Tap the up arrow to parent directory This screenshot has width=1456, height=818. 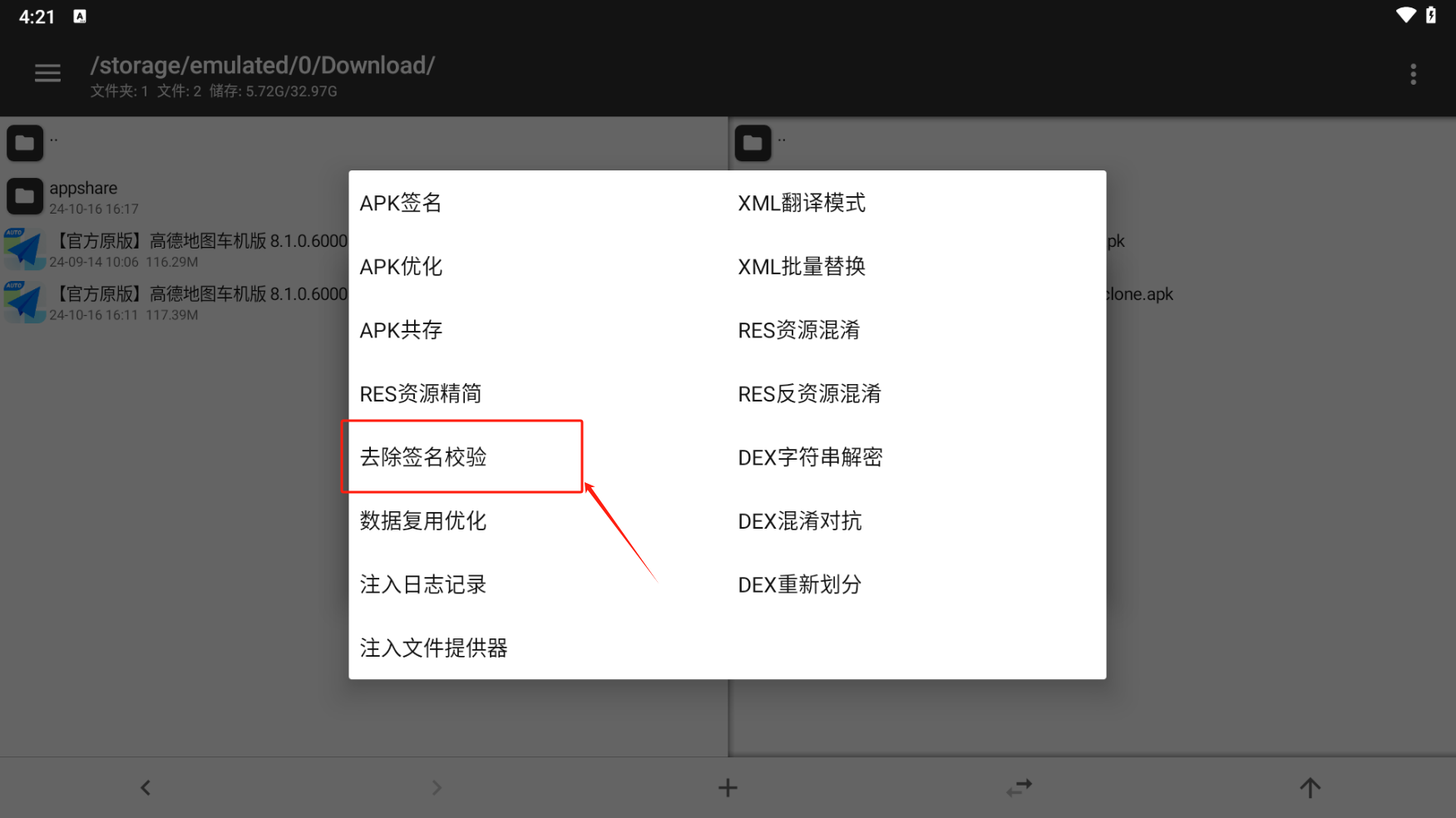1310,787
